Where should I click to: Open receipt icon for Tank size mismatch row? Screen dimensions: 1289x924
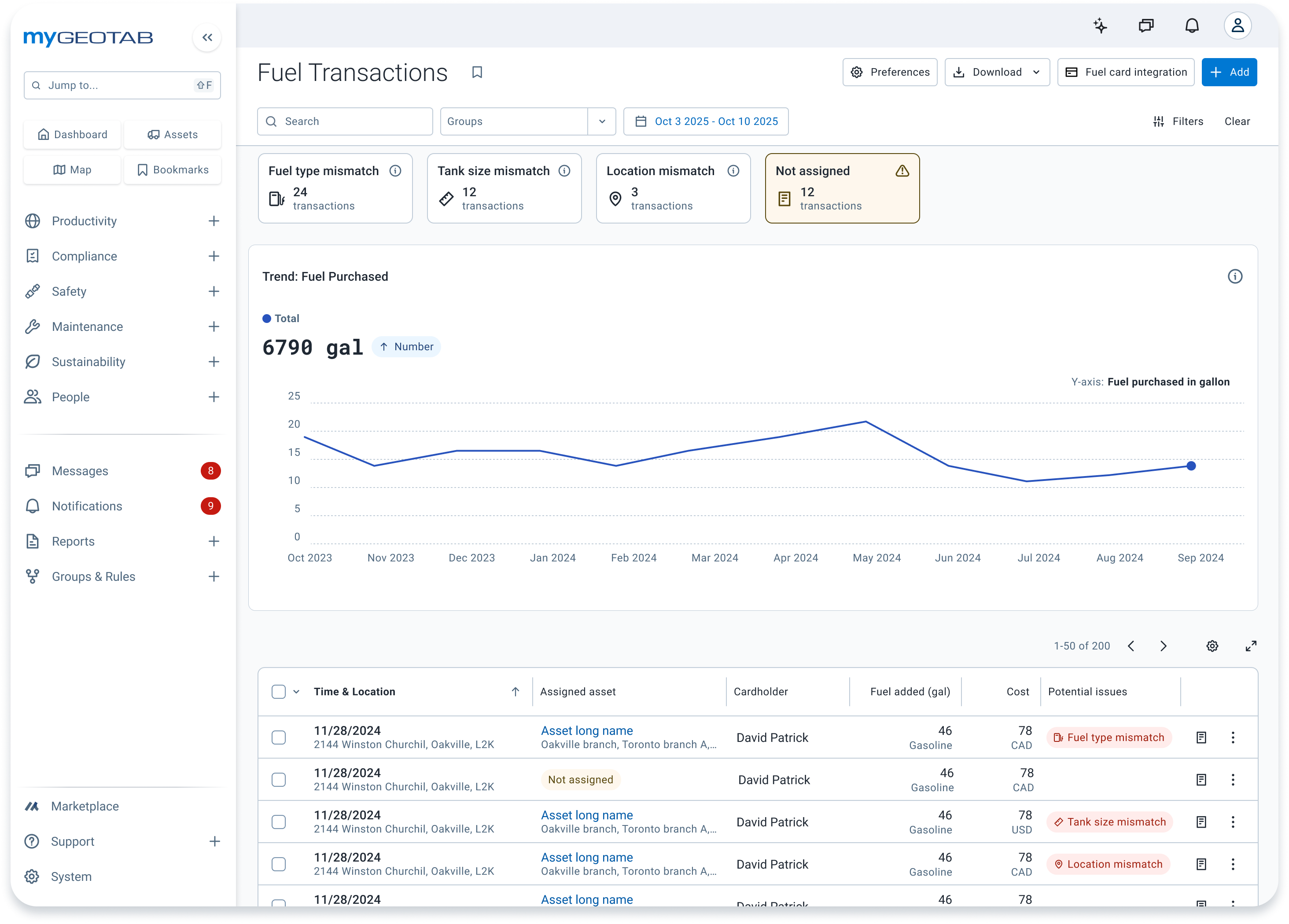1201,822
